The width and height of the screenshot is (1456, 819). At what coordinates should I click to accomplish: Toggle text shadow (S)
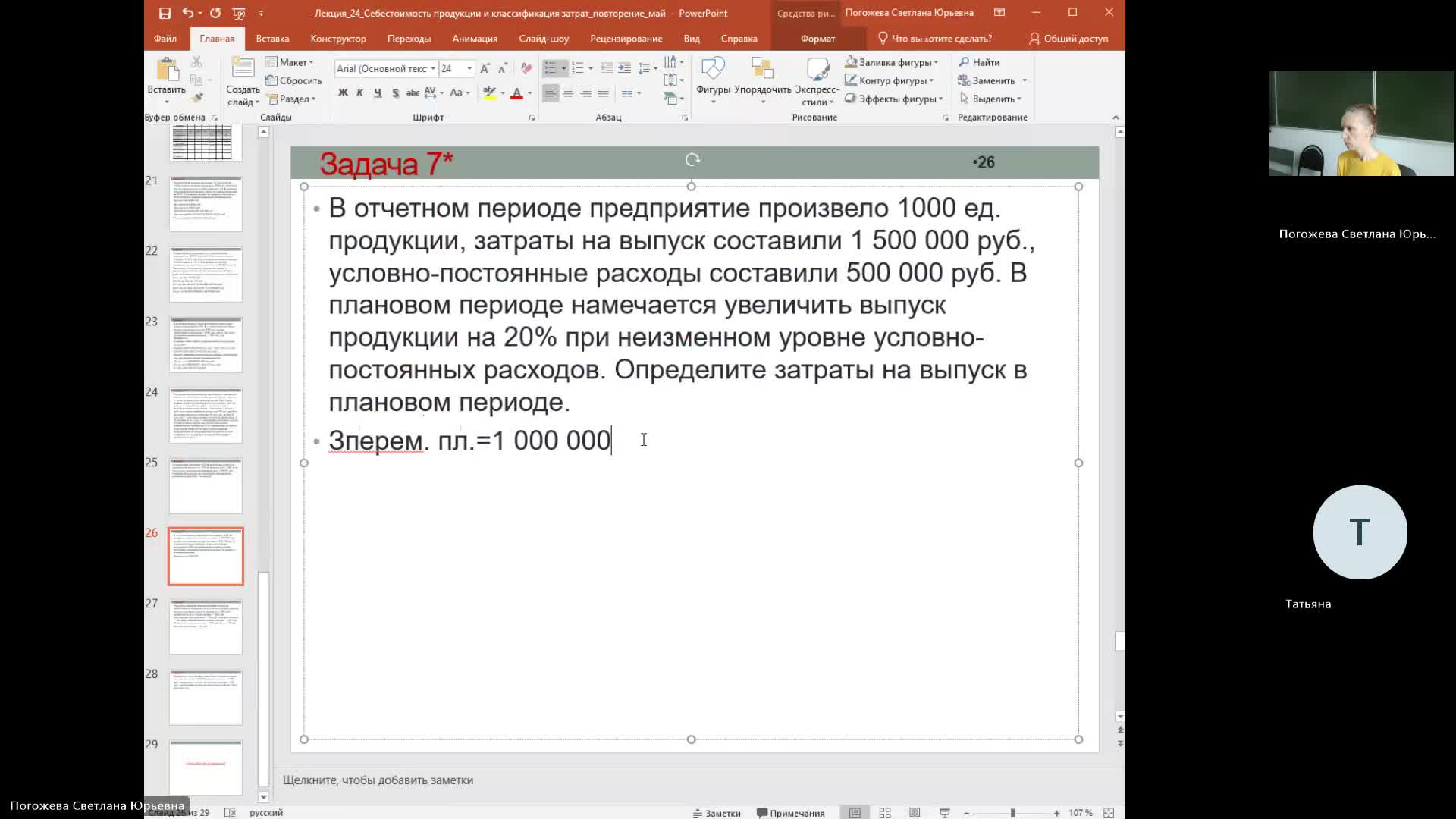pyautogui.click(x=395, y=93)
